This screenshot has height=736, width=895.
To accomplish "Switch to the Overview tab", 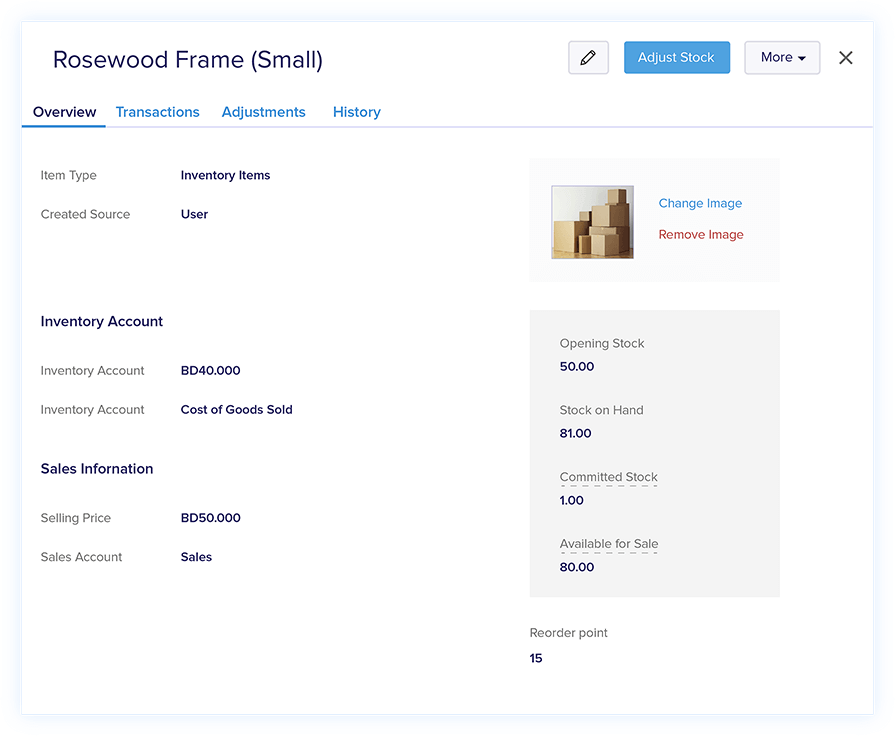I will [65, 112].
